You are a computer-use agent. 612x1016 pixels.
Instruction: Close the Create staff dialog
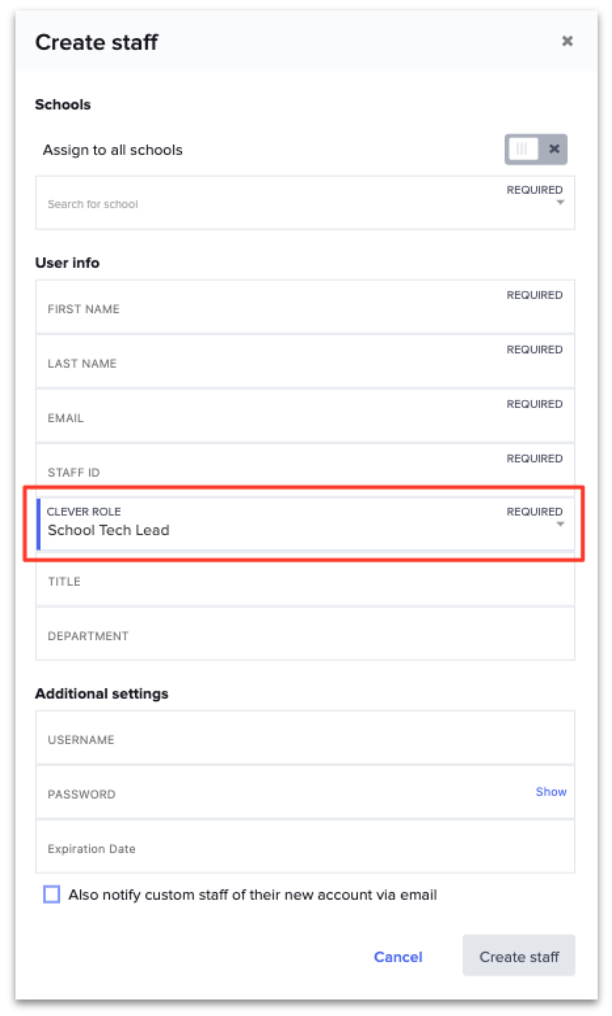tap(567, 41)
